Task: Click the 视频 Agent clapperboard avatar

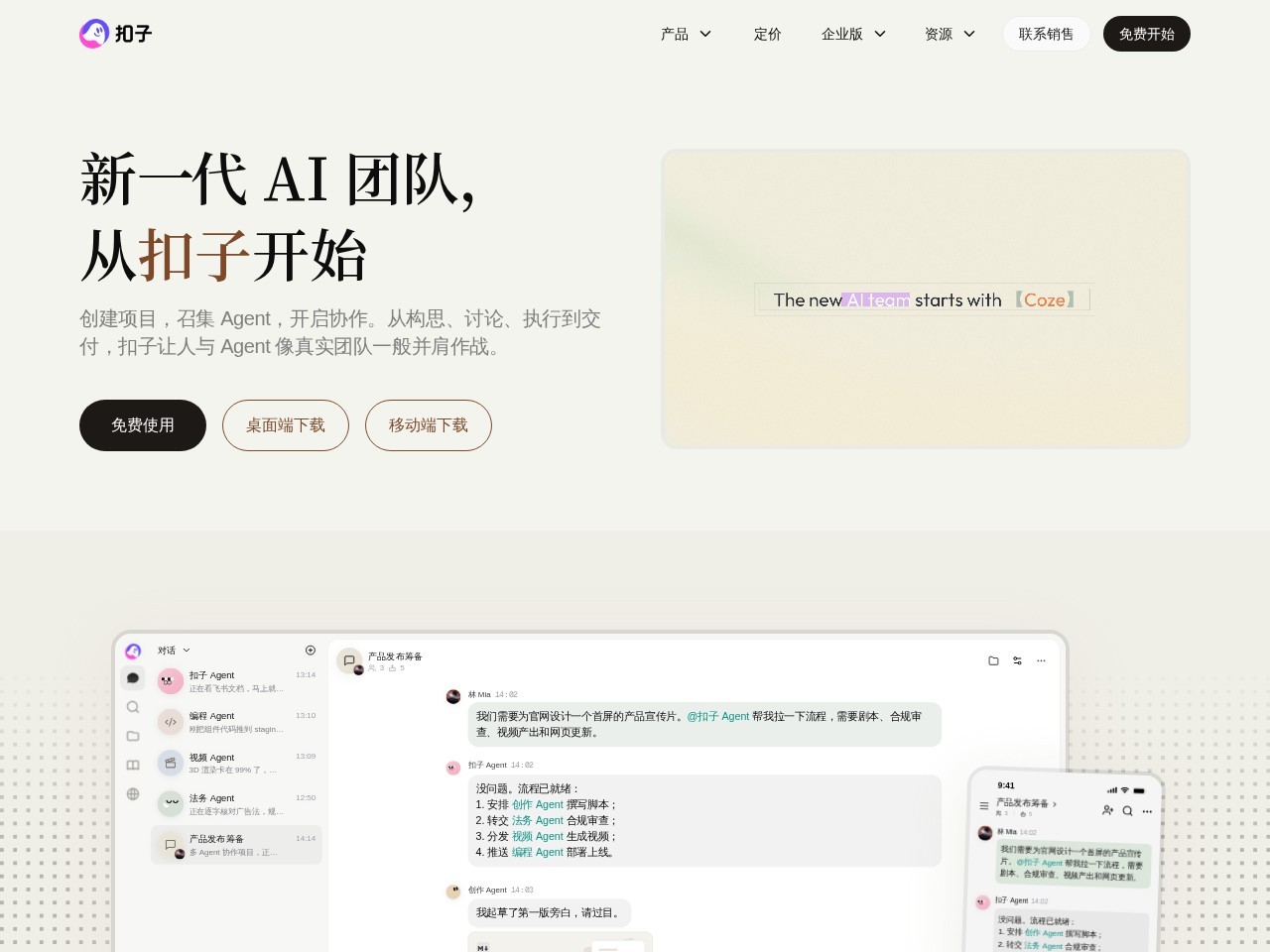Action: tap(170, 763)
